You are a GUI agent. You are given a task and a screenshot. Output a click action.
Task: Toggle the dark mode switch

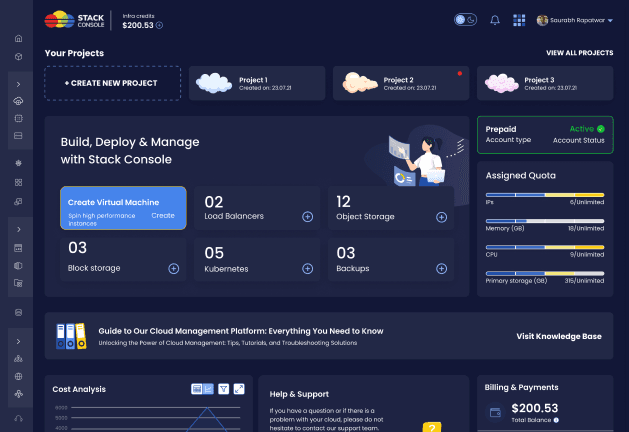tap(465, 20)
